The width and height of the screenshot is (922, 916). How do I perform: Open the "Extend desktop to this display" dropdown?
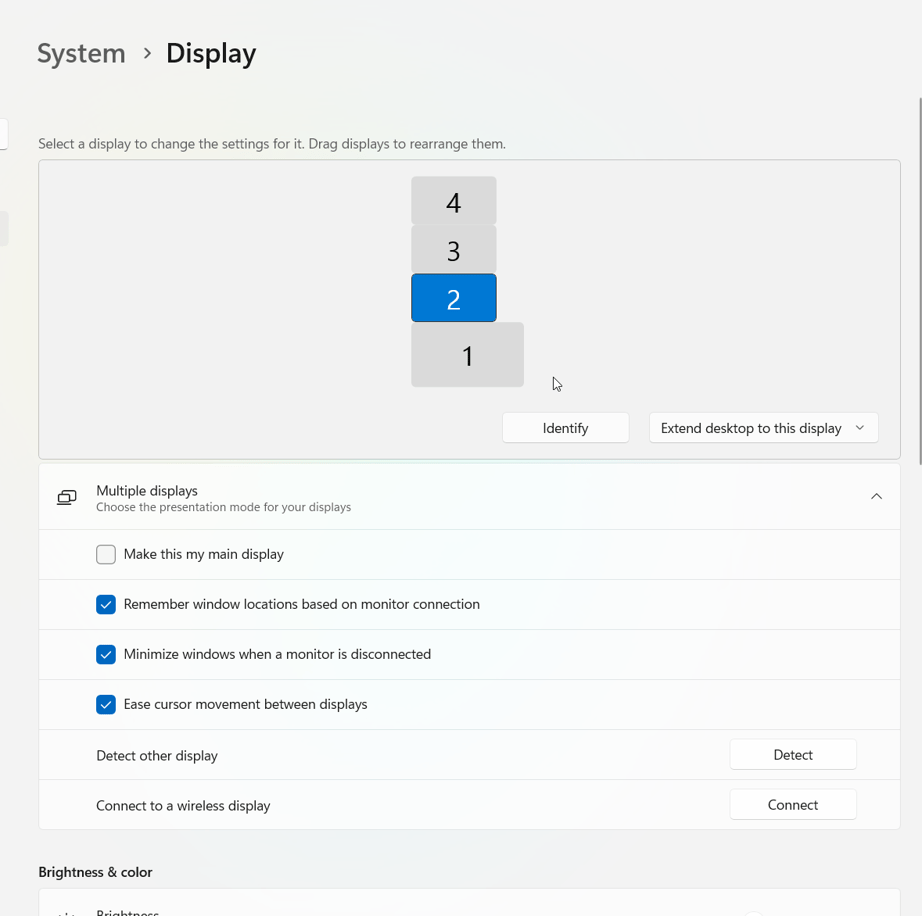click(x=763, y=427)
